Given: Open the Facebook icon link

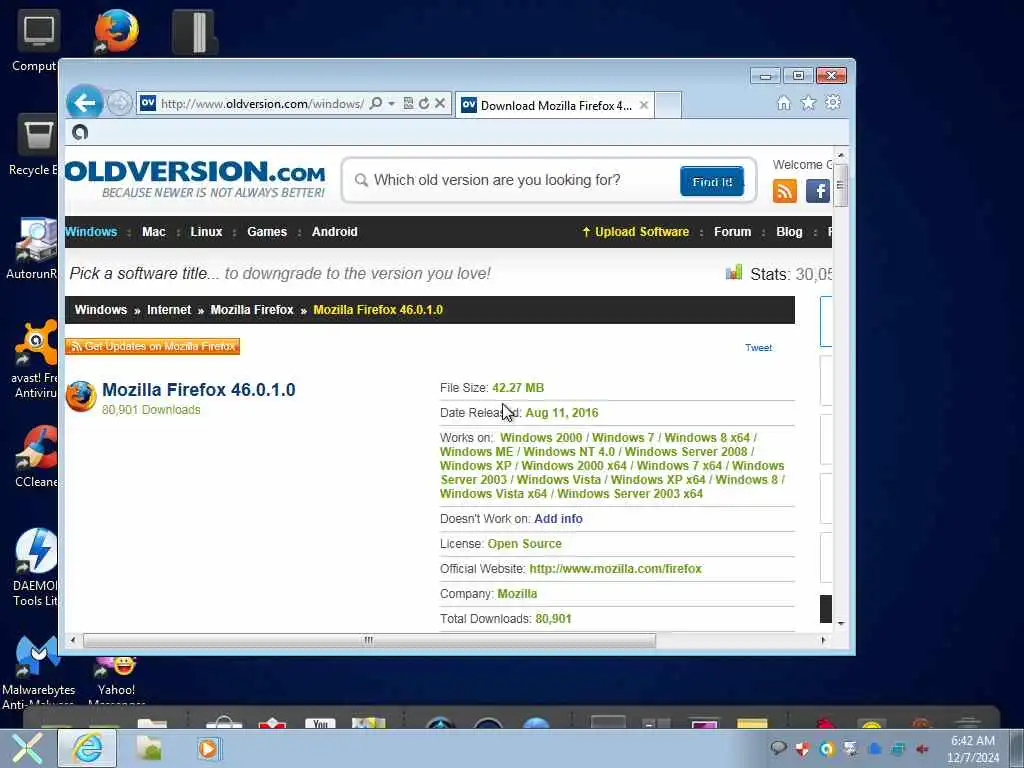Looking at the screenshot, I should click(x=818, y=191).
